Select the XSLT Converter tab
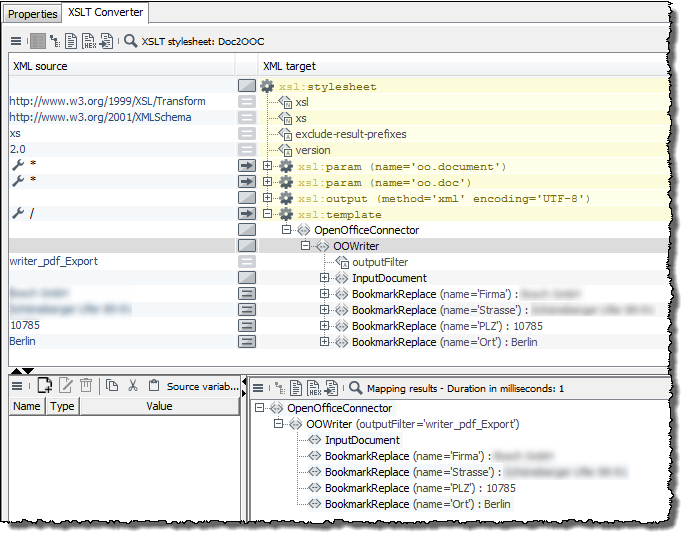 (x=106, y=13)
